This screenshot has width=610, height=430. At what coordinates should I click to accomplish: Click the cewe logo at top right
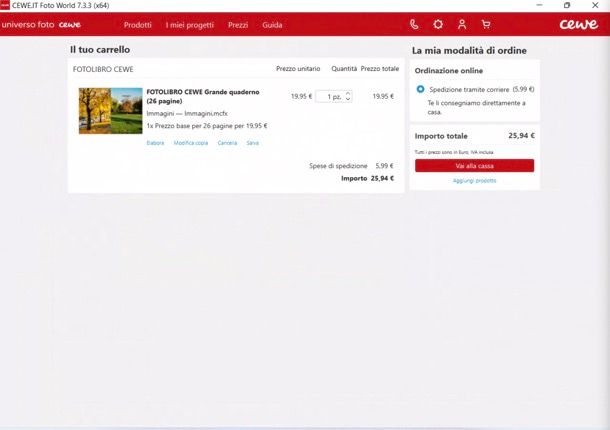point(578,24)
